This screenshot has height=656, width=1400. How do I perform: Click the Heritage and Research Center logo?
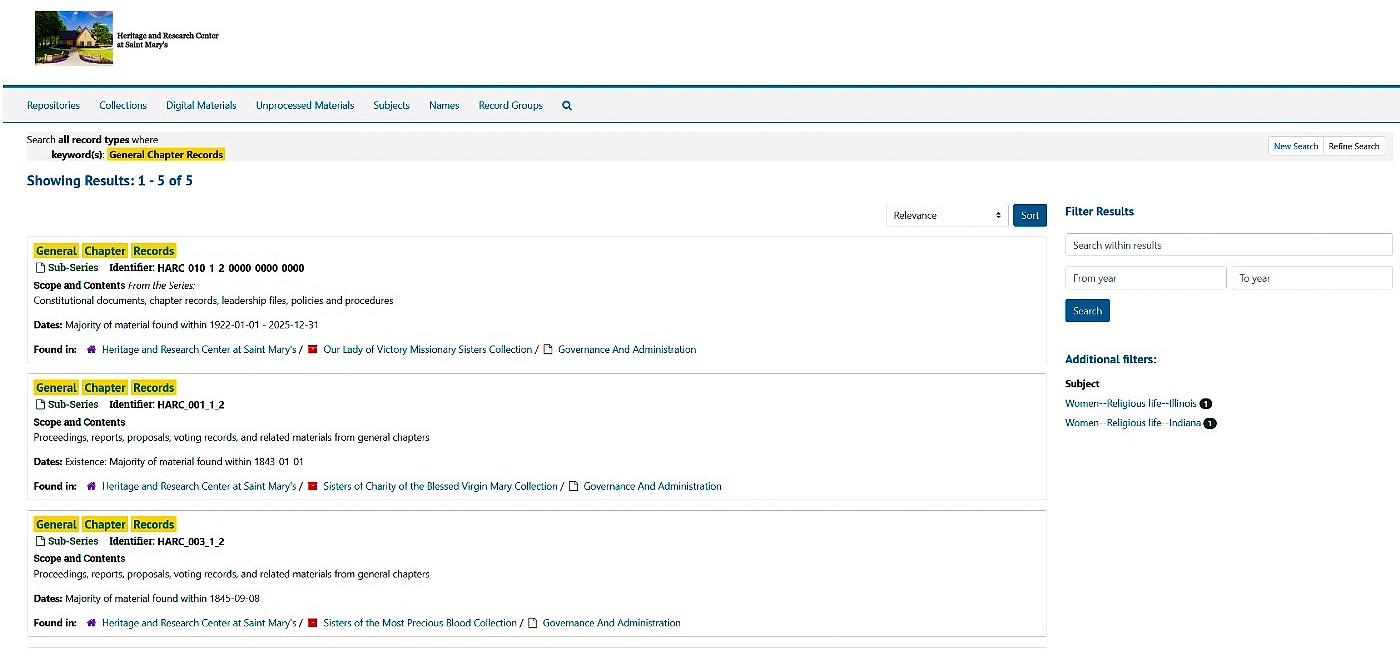click(73, 36)
